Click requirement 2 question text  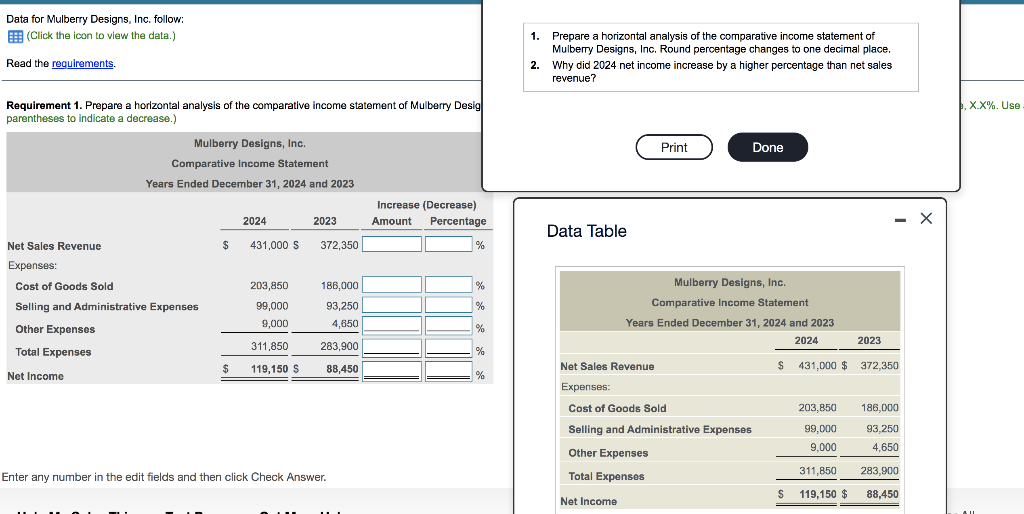point(722,71)
